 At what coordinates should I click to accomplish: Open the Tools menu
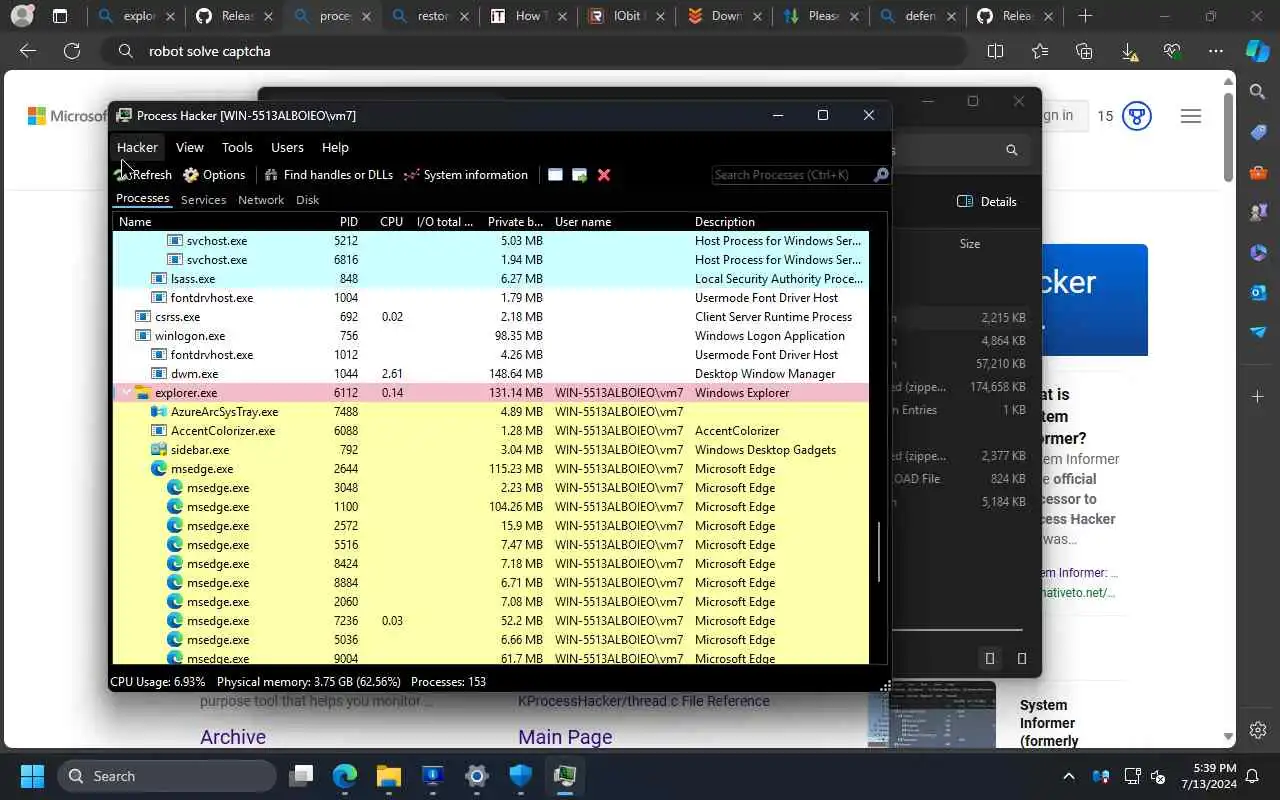(x=237, y=147)
